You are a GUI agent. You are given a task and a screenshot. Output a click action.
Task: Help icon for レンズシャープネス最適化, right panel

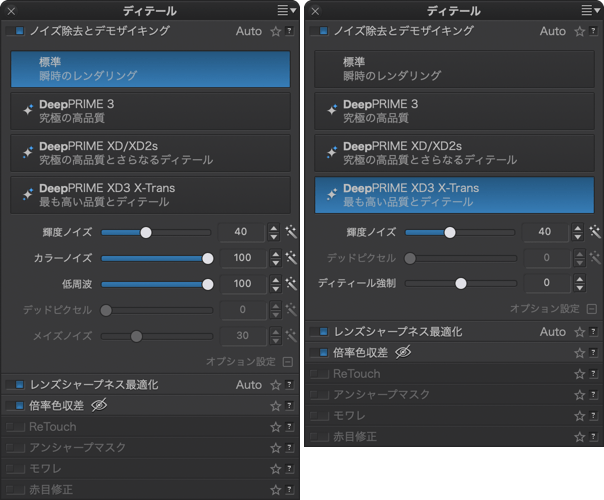click(x=593, y=331)
